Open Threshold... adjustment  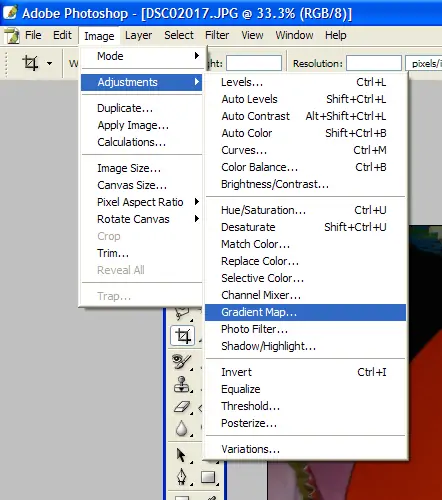305,406
